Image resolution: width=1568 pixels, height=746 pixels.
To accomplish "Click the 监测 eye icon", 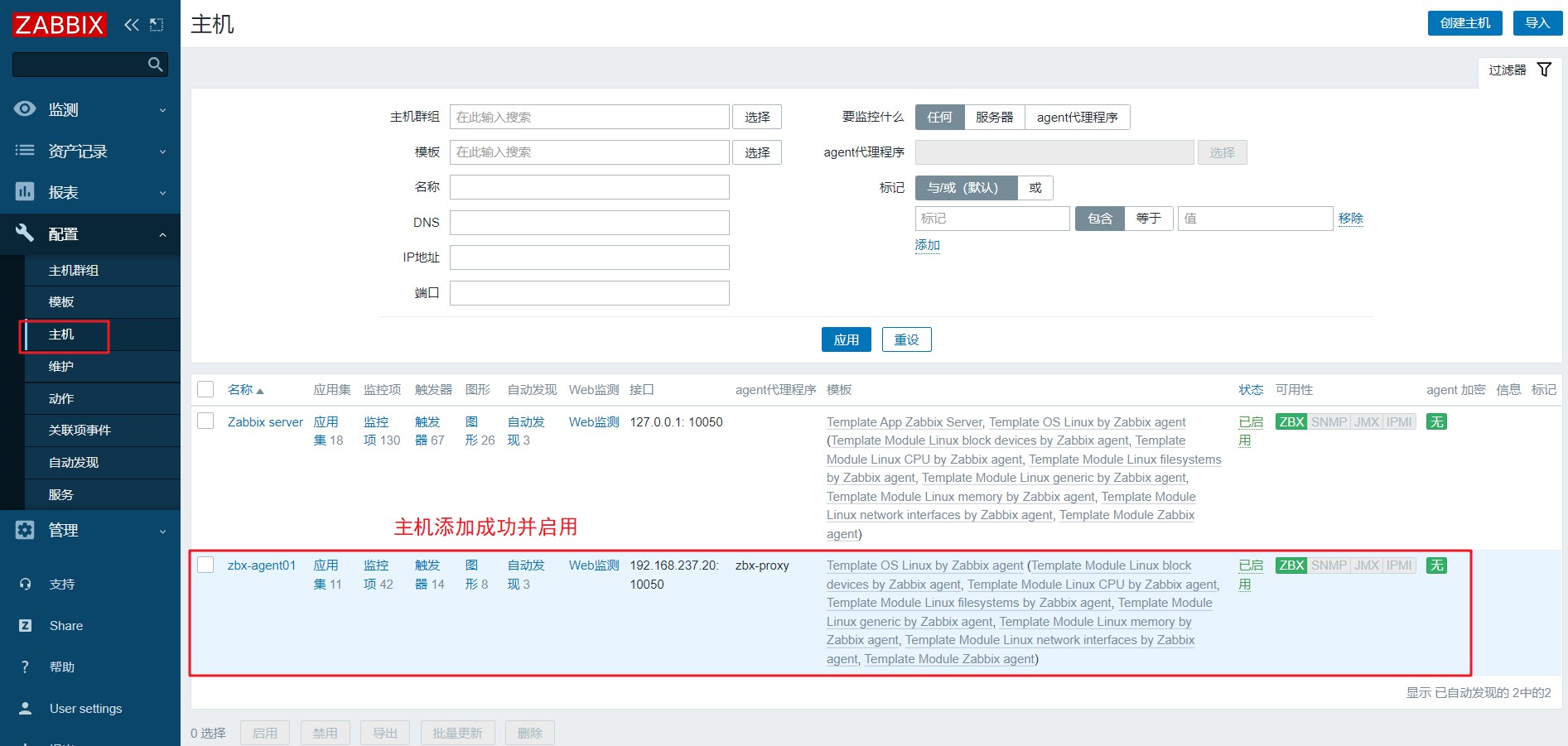I will click(x=25, y=109).
